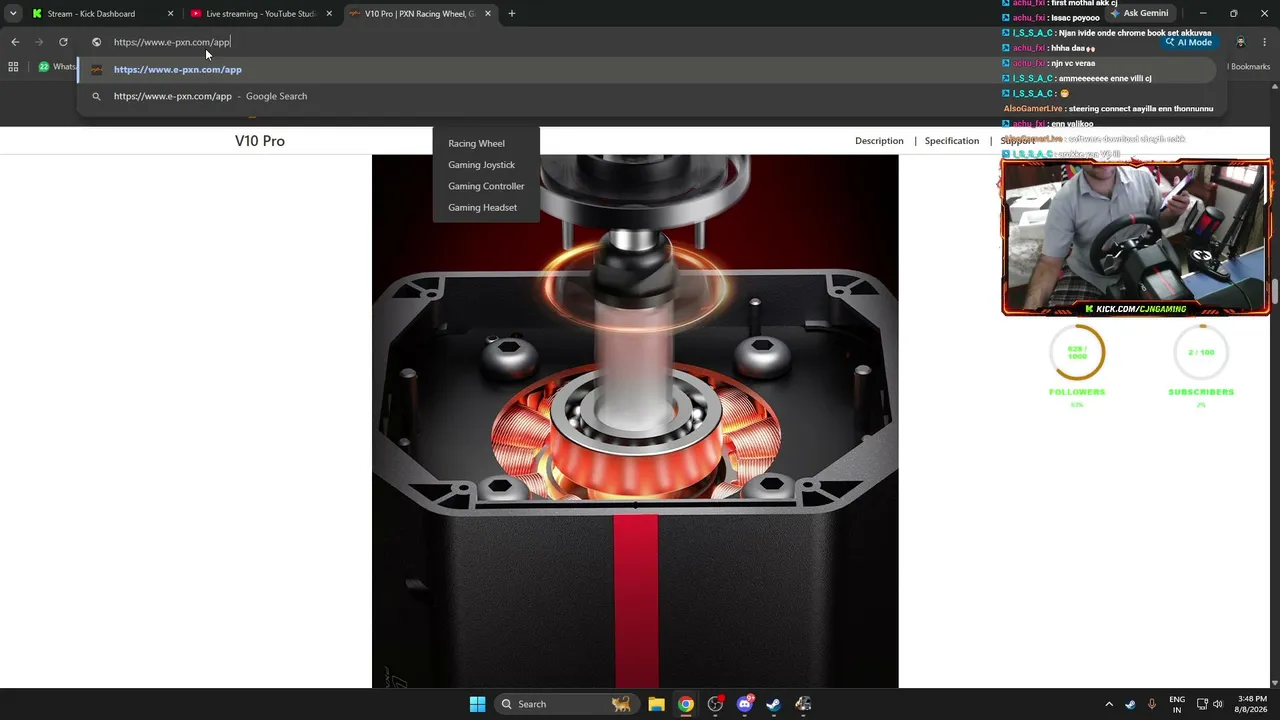The image size is (1280, 720).
Task: Click the Steam icon in the system tray
Action: pyautogui.click(x=1130, y=704)
